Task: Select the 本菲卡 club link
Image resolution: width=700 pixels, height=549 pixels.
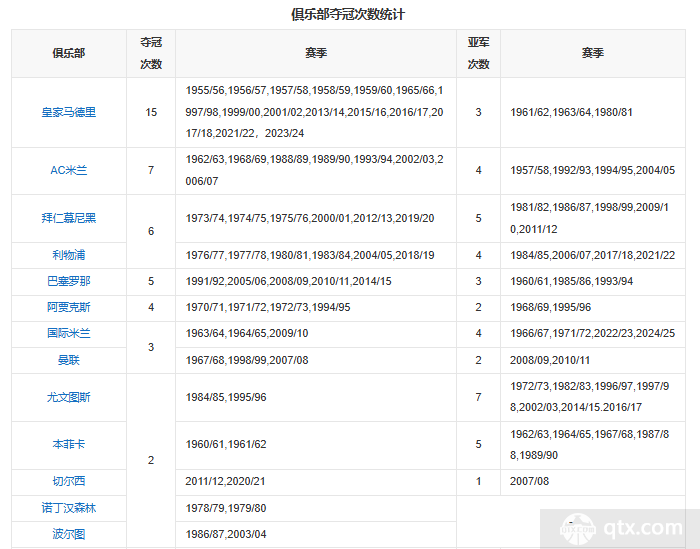Action: click(x=69, y=443)
